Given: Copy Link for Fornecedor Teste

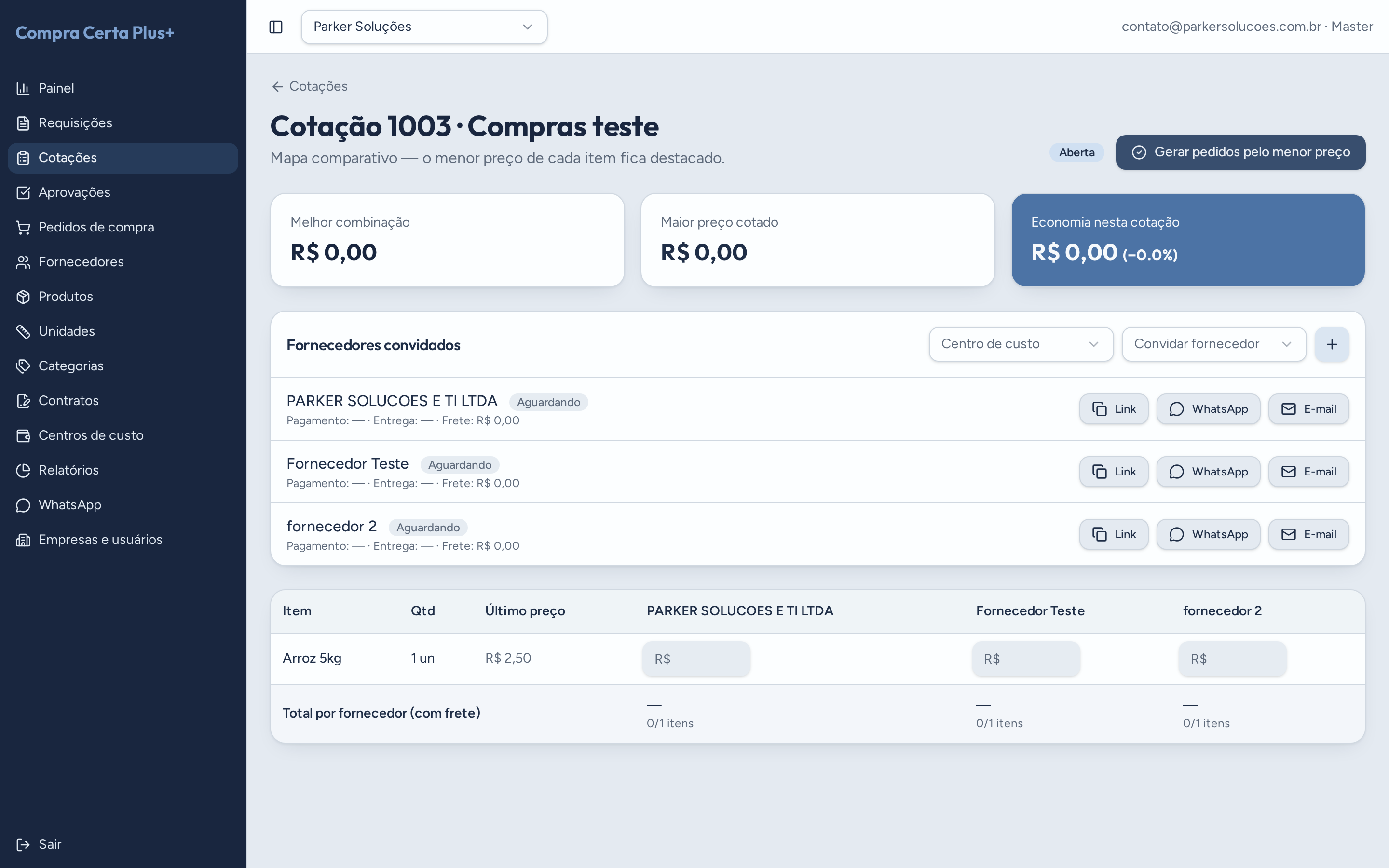Looking at the screenshot, I should pos(1114,472).
